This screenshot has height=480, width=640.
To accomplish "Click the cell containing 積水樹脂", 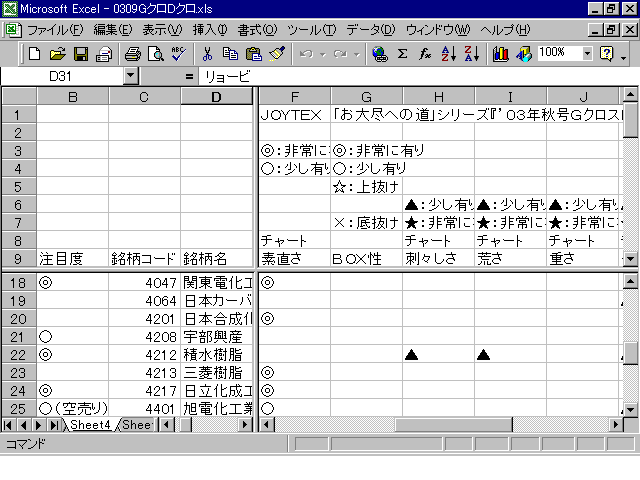I will pyautogui.click(x=216, y=355).
